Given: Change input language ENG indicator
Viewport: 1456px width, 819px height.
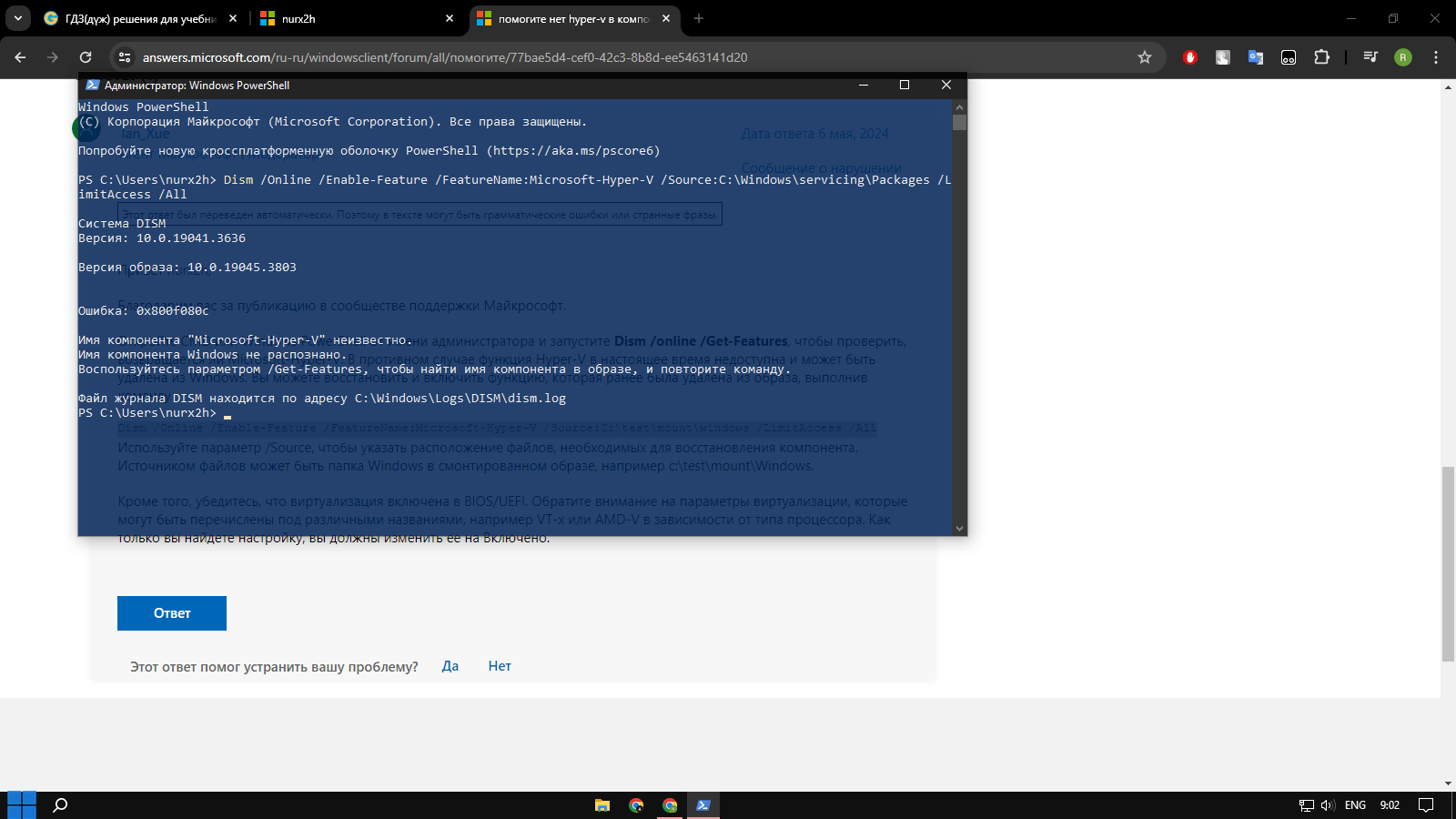Looking at the screenshot, I should 1355,805.
